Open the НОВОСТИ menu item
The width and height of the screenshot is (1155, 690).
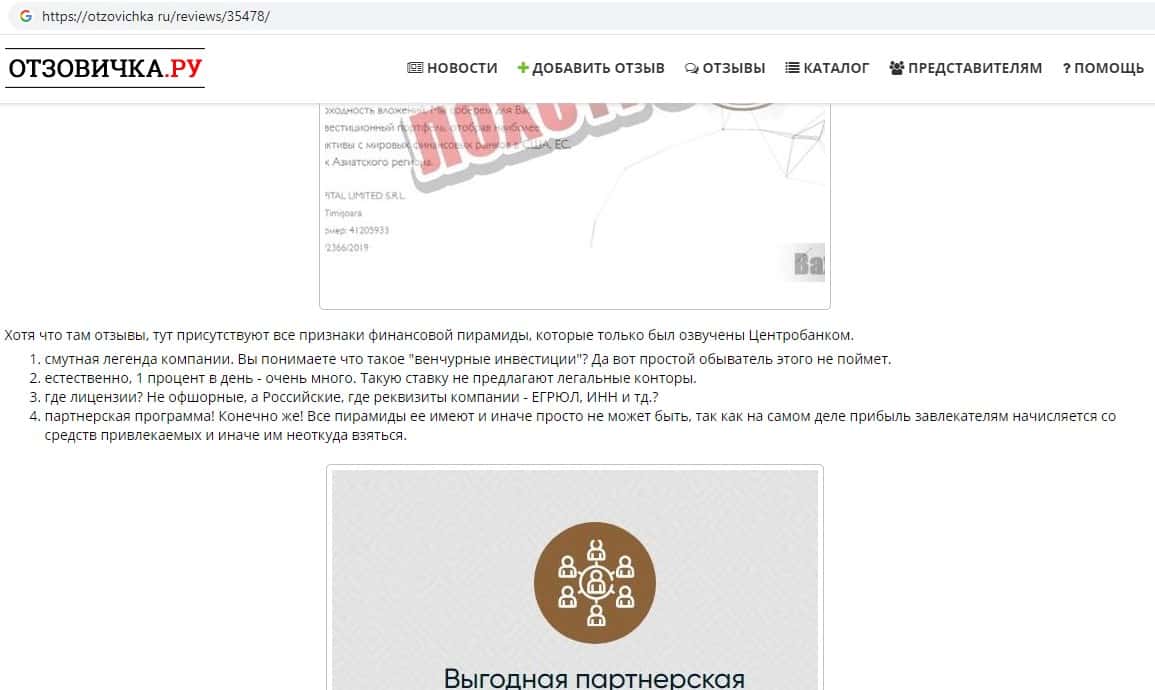pyautogui.click(x=452, y=68)
